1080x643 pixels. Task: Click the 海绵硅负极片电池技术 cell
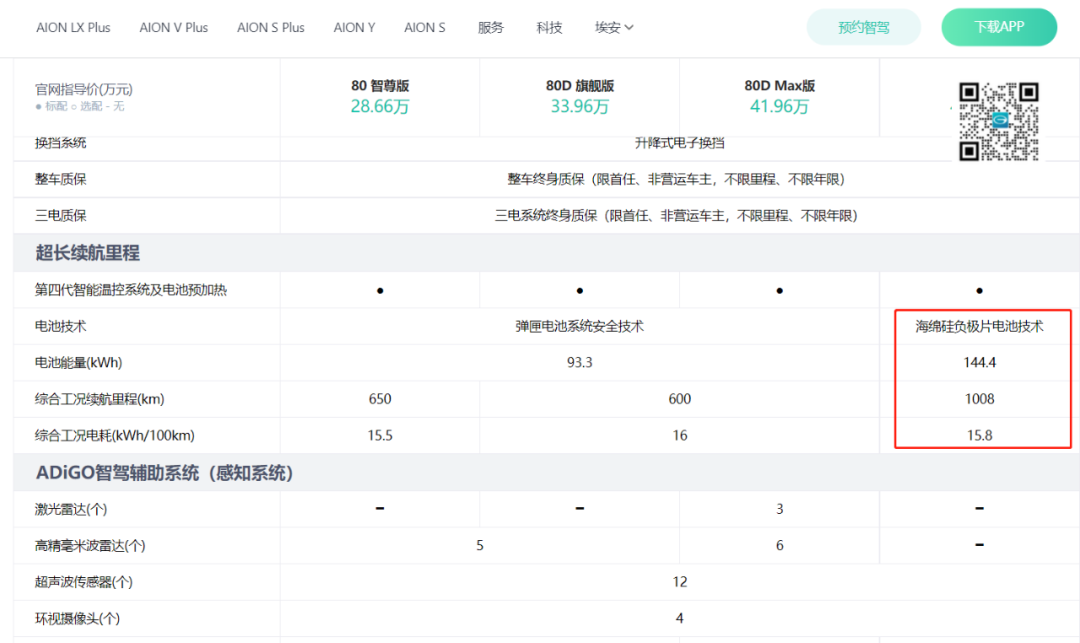pos(979,326)
